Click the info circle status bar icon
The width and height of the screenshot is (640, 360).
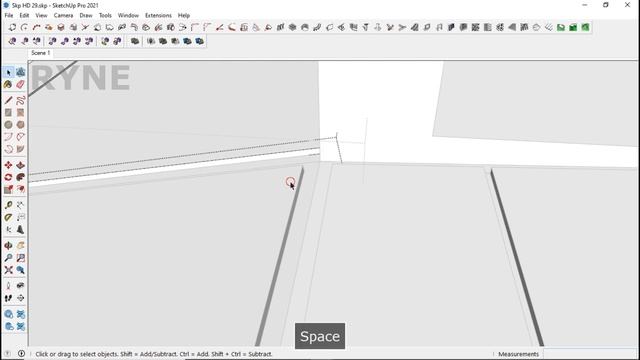[21, 354]
